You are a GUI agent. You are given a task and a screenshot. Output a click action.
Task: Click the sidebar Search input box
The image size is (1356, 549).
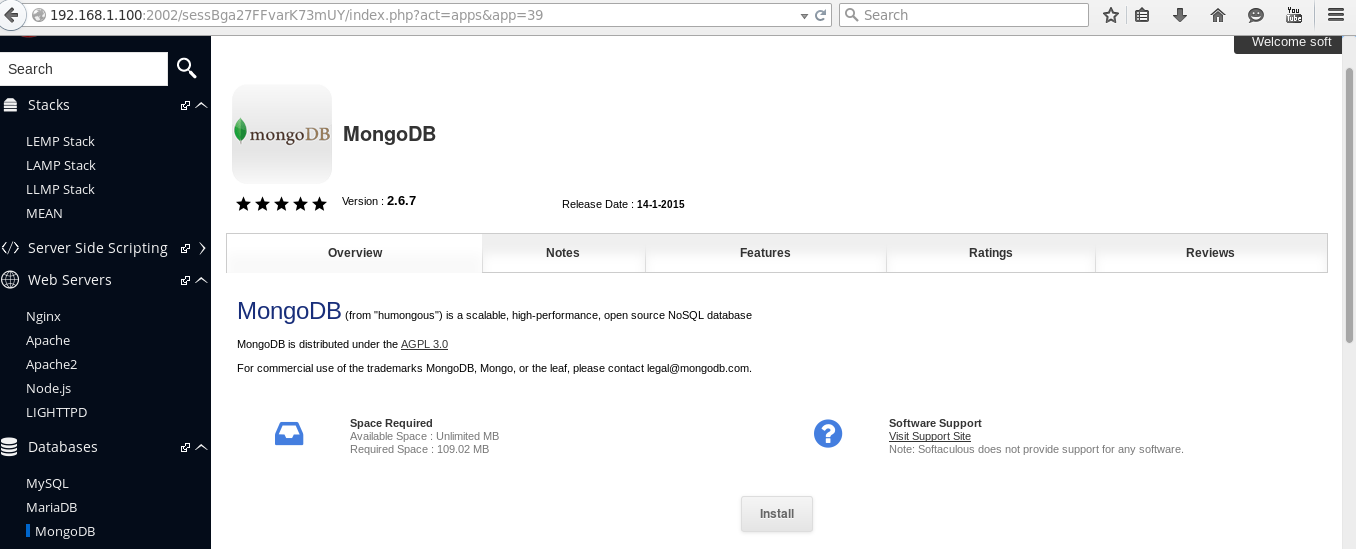84,69
